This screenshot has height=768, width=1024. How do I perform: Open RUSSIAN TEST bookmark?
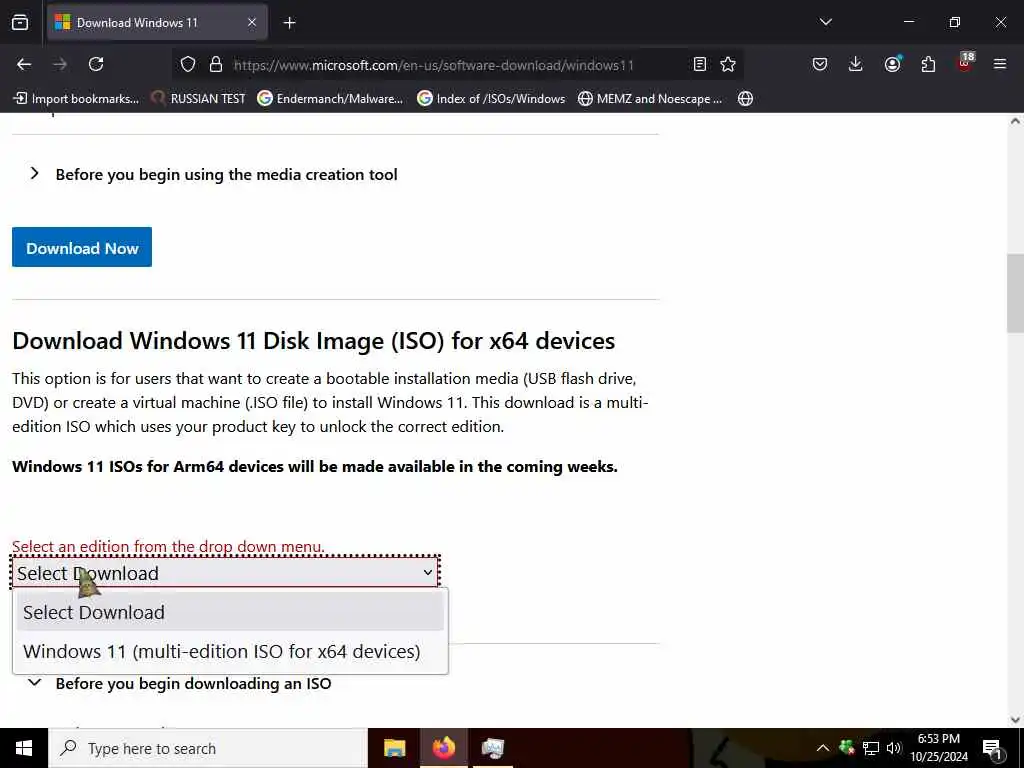pyautogui.click(x=198, y=99)
